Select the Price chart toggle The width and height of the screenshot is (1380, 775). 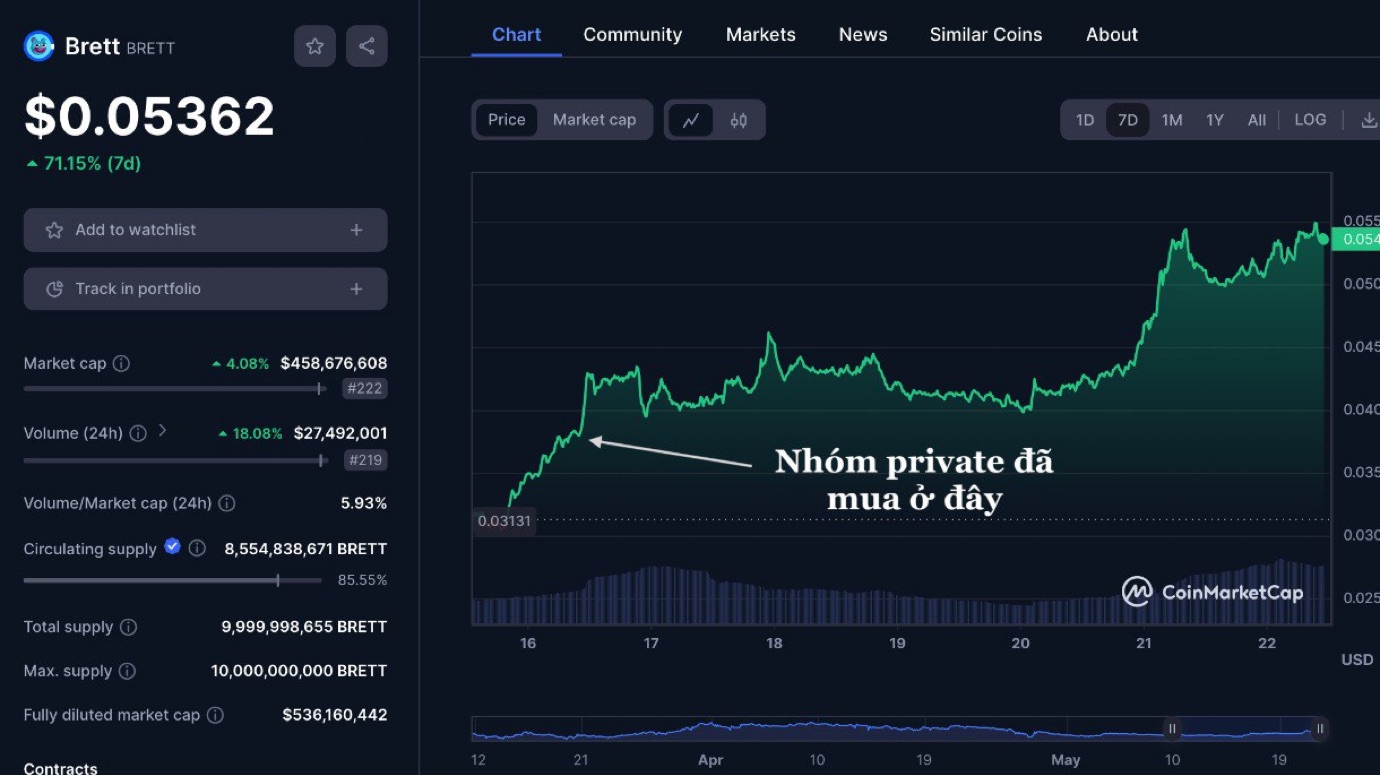506,120
